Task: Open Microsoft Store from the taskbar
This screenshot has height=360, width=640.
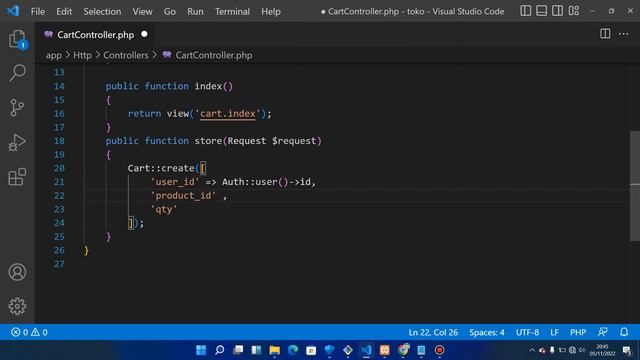Action: (311, 350)
